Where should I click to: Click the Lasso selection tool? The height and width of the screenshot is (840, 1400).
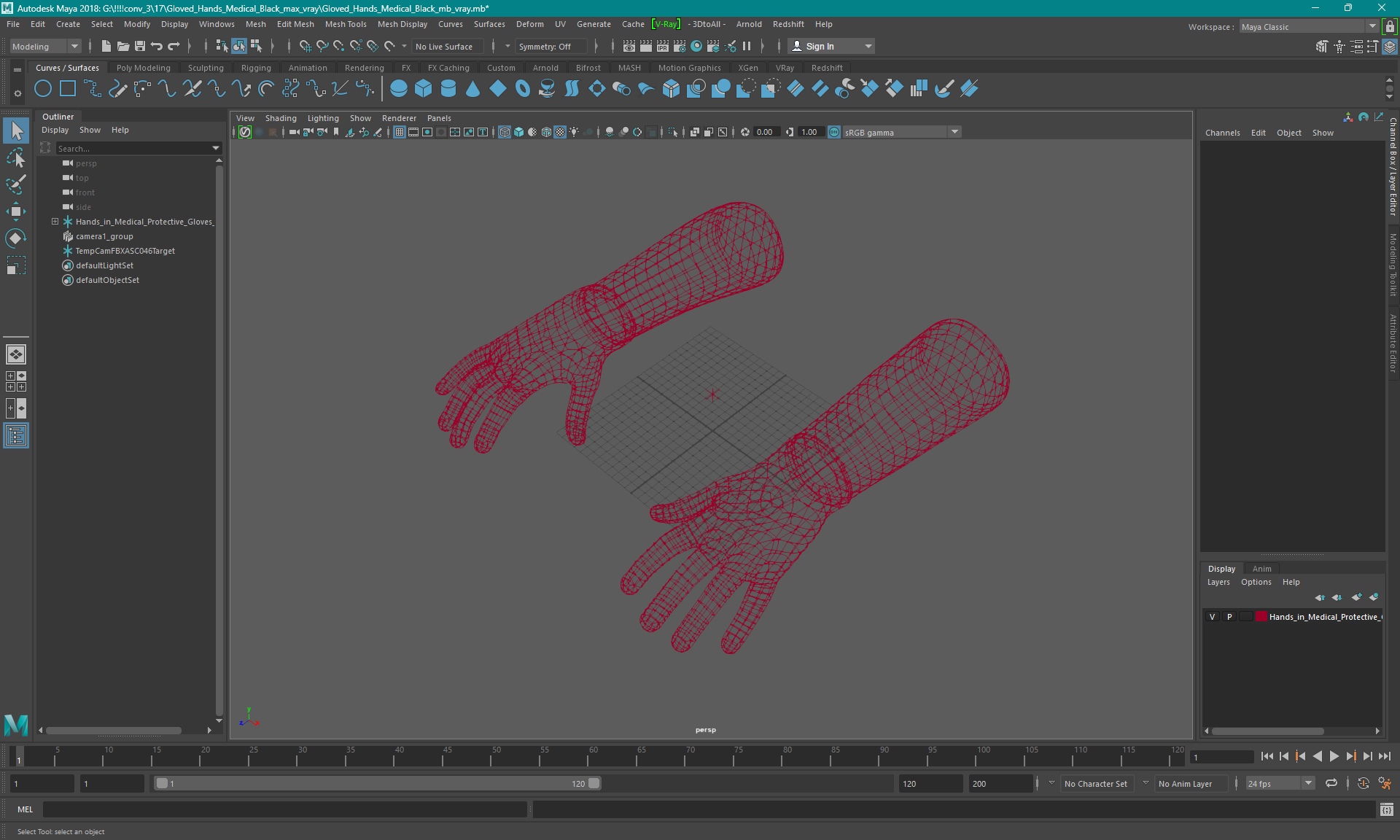(x=15, y=158)
